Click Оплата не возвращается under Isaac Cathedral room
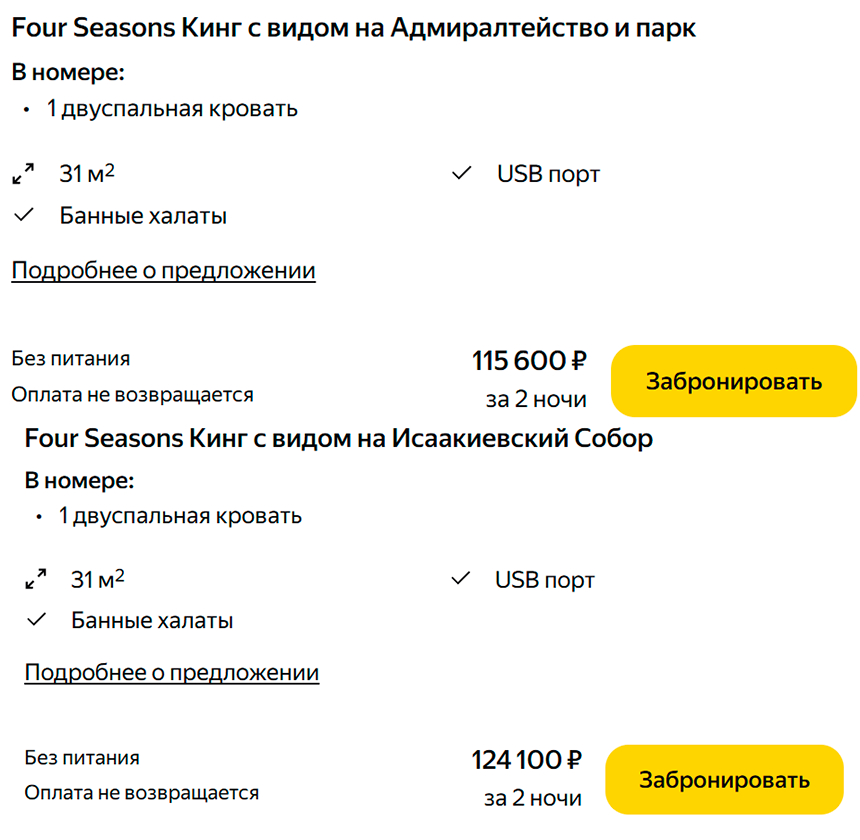860x840 pixels. coord(141,793)
